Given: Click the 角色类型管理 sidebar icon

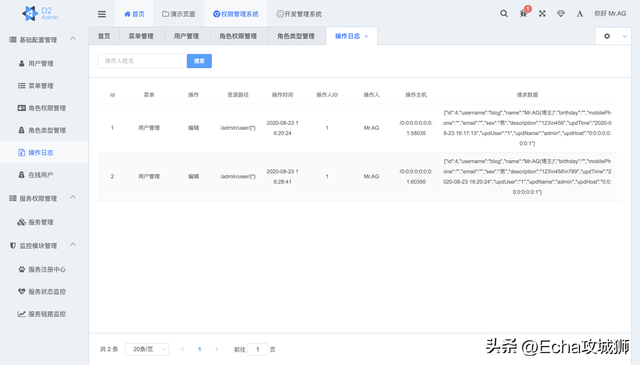Looking at the screenshot, I should click(x=22, y=130).
